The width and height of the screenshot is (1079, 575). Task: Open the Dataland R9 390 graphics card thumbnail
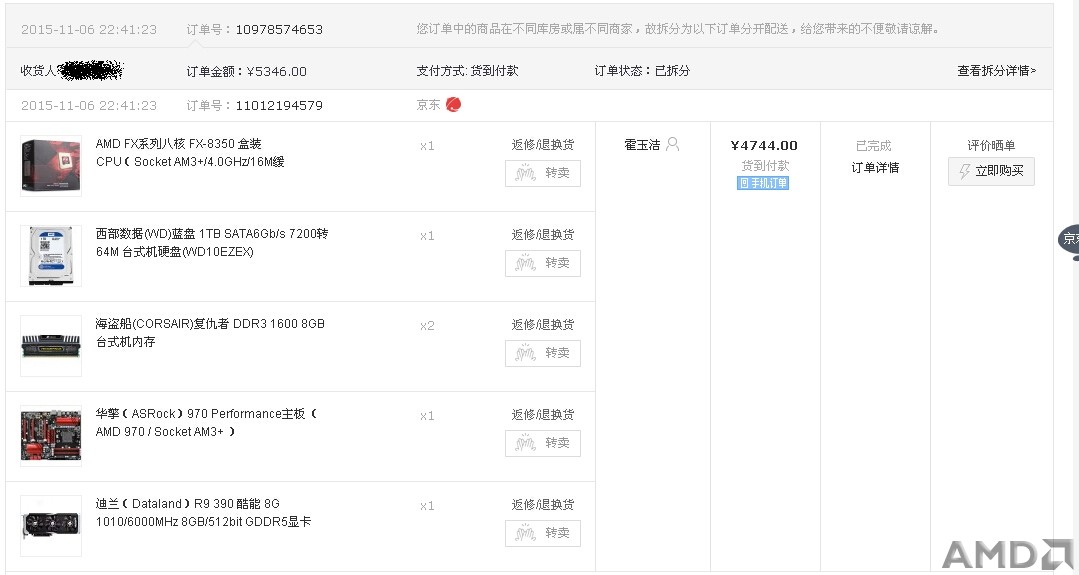[51, 526]
